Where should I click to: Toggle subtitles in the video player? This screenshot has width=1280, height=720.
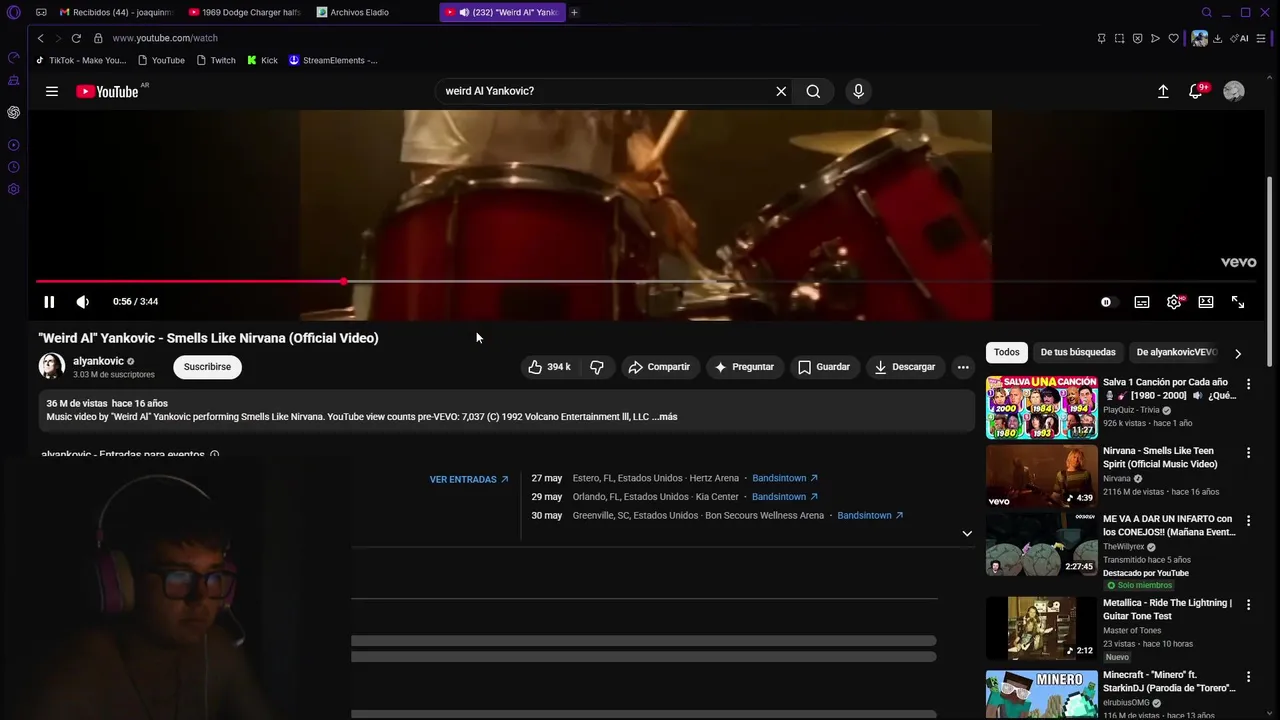tap(1141, 302)
